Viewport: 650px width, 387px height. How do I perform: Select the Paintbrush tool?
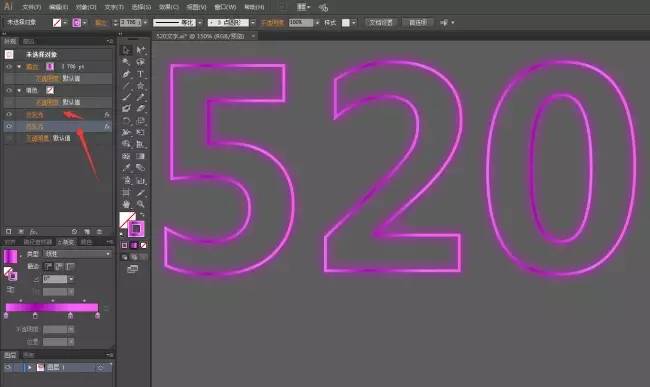(126, 97)
